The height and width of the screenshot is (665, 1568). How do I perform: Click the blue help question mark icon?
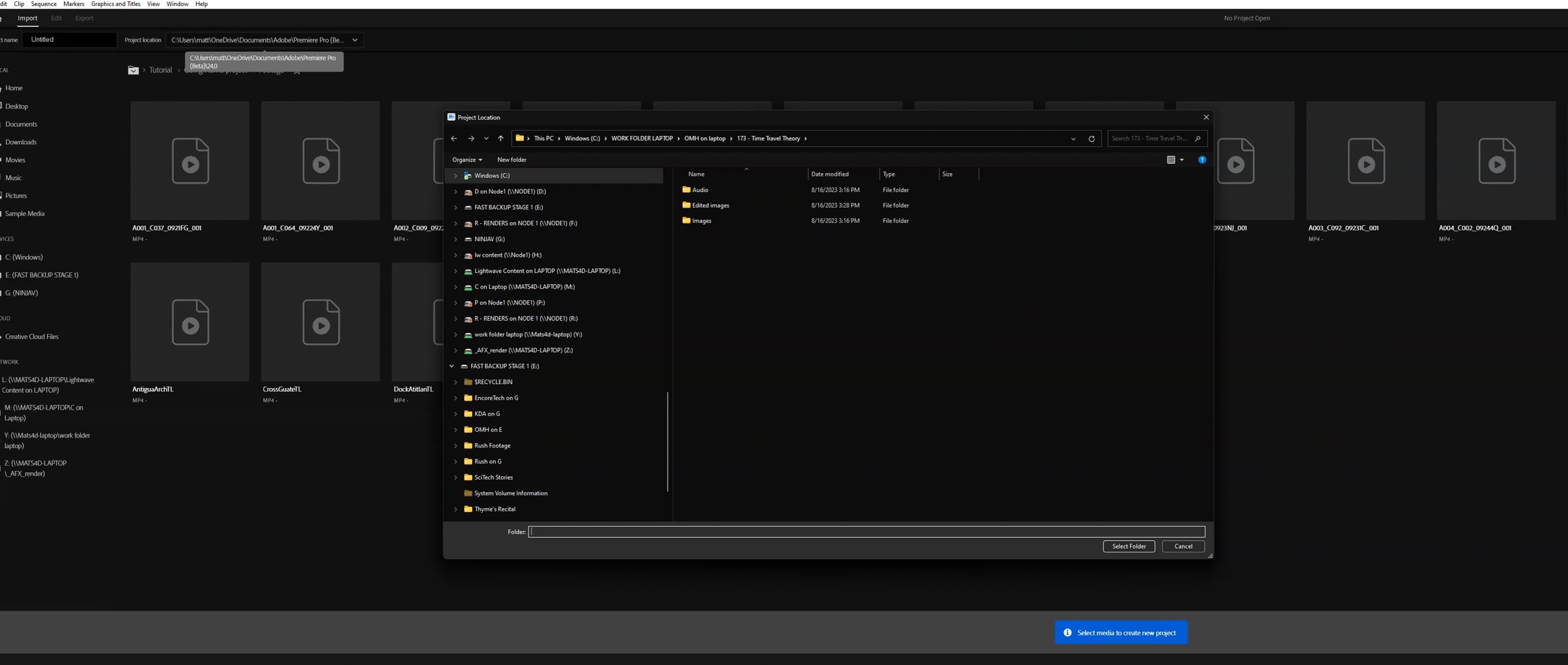tap(1201, 159)
